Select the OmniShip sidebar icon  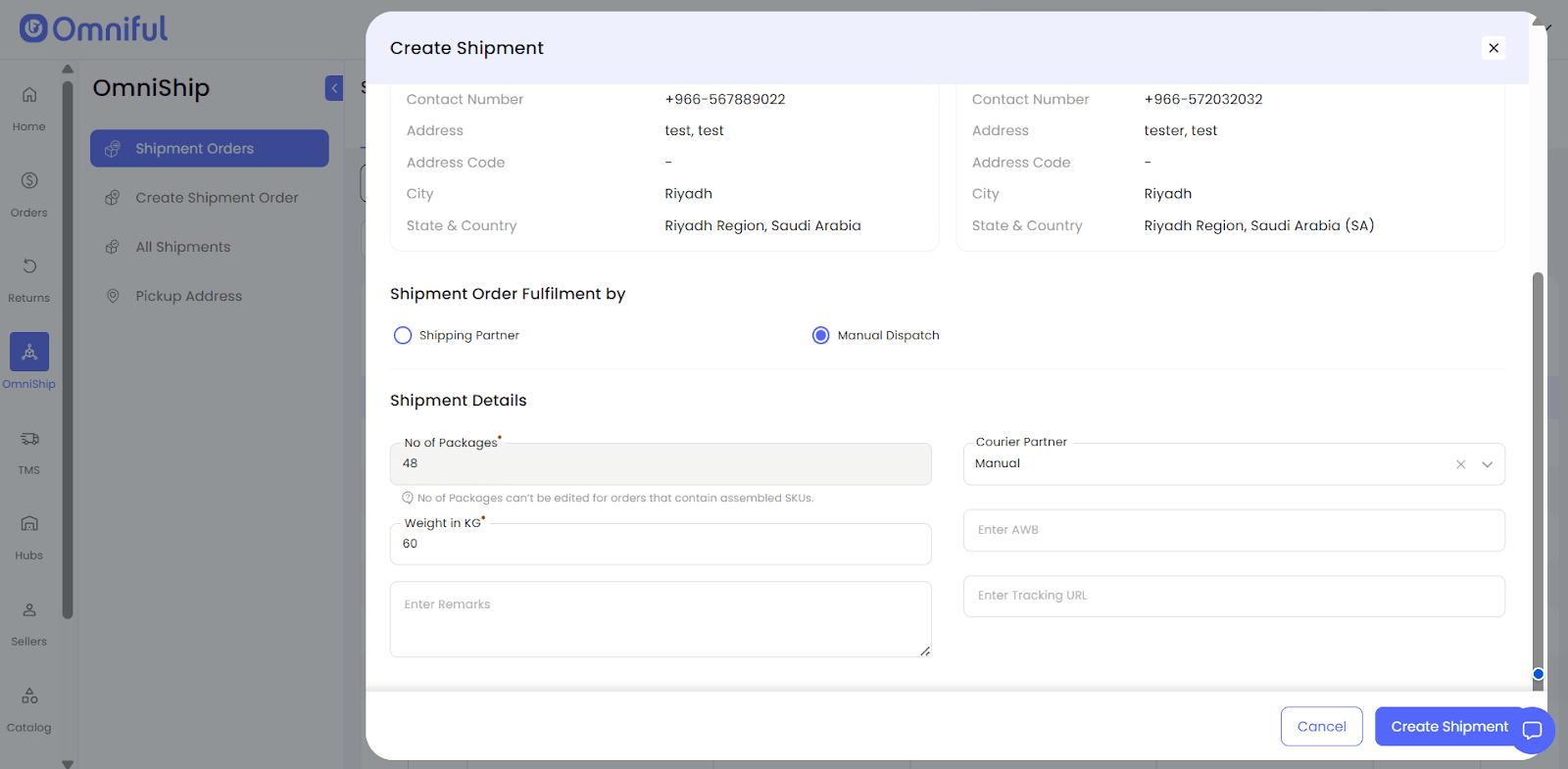coord(29,352)
